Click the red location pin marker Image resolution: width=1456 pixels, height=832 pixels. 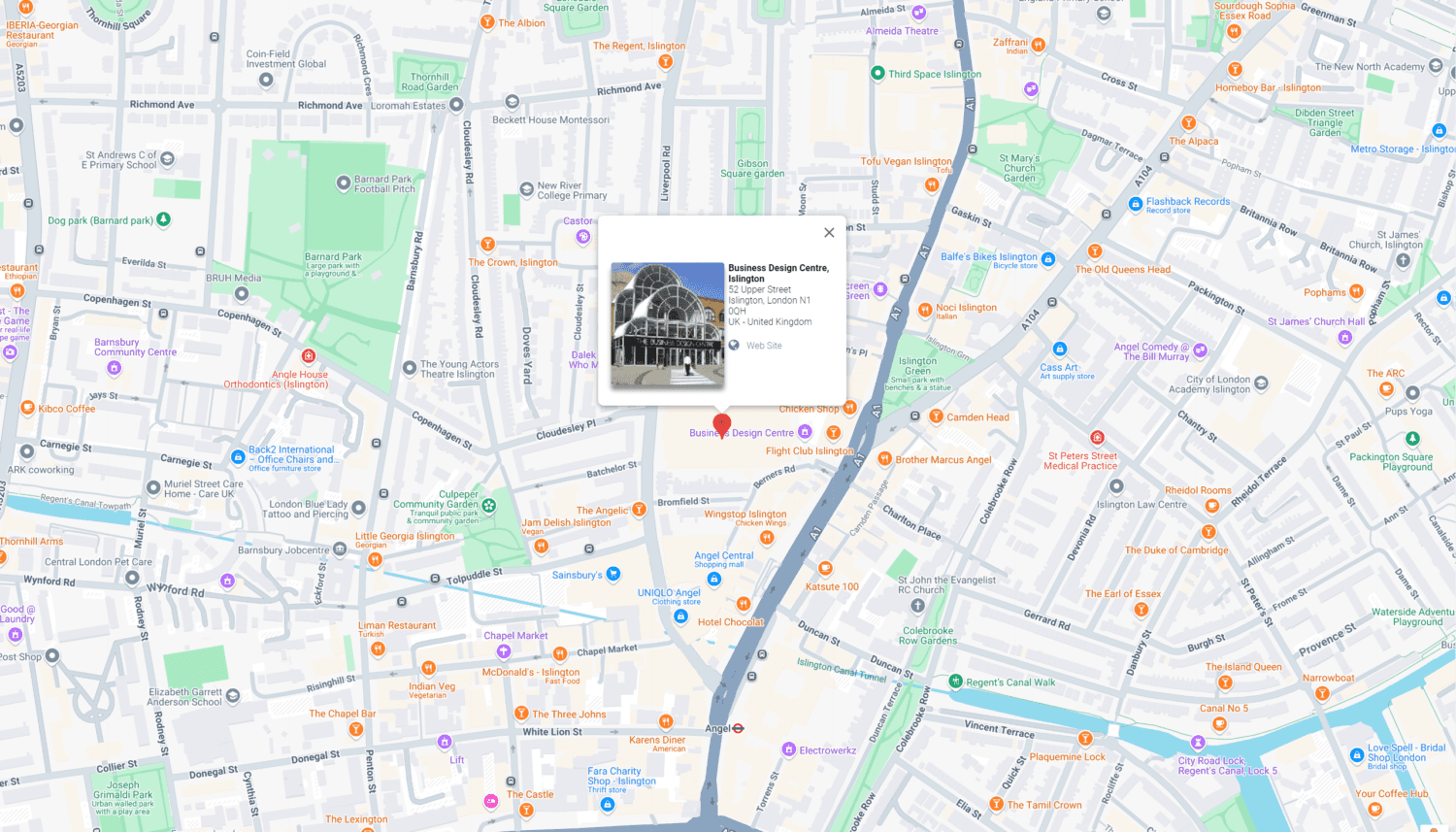[721, 425]
